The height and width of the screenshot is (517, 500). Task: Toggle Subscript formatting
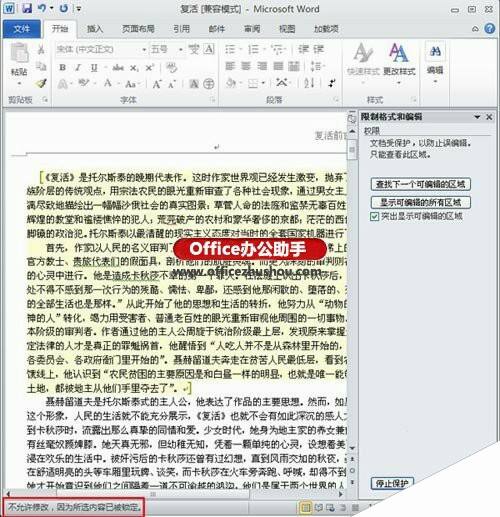(x=134, y=68)
